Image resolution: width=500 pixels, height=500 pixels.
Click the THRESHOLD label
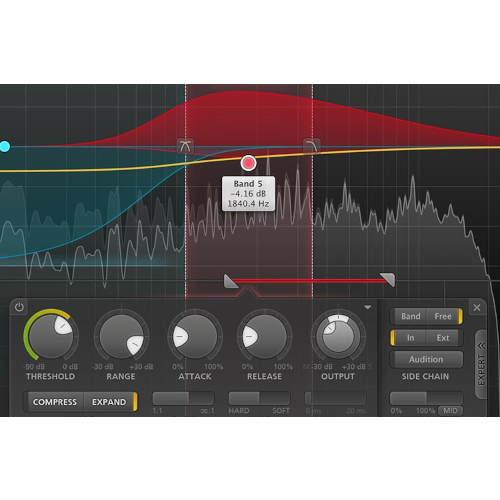[51, 376]
